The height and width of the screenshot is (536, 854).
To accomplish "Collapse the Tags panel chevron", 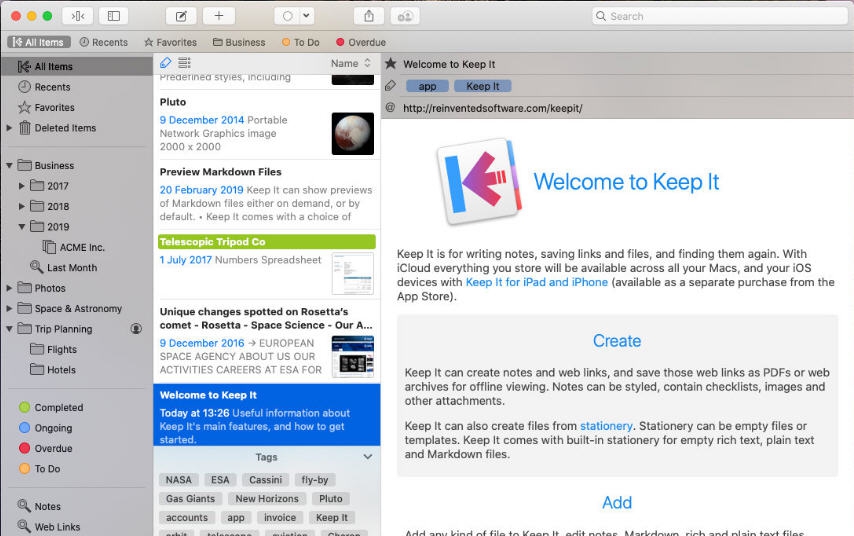I will 368,456.
